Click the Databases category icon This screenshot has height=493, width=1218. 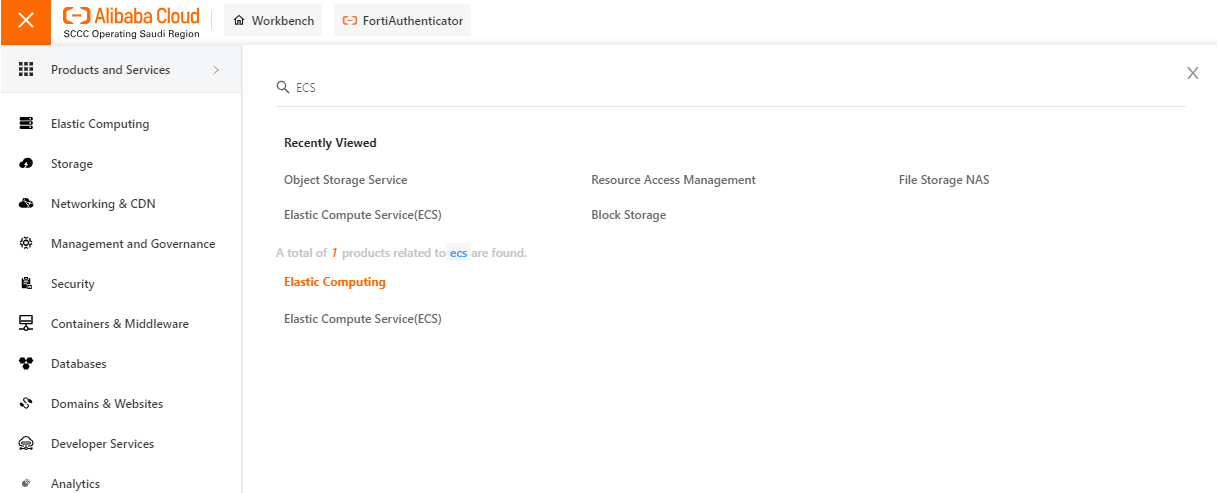click(27, 364)
